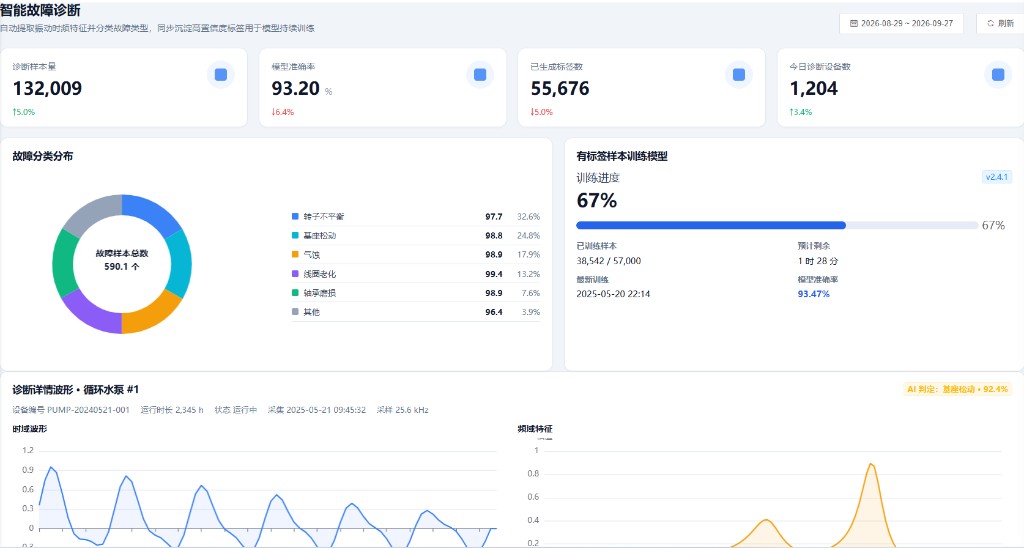Click the icon on the 今日诊断设备数 card
Image resolution: width=1024 pixels, height=548 pixels.
(998, 75)
